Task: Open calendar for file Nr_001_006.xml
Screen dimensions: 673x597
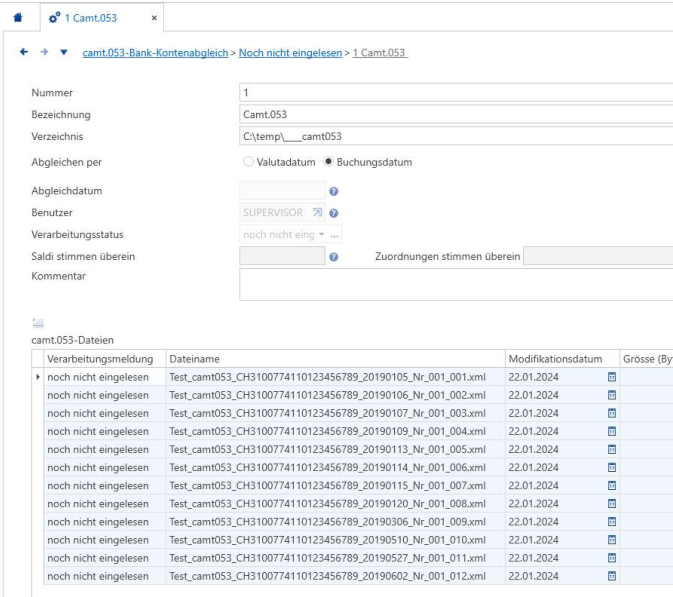Action: click(x=612, y=467)
